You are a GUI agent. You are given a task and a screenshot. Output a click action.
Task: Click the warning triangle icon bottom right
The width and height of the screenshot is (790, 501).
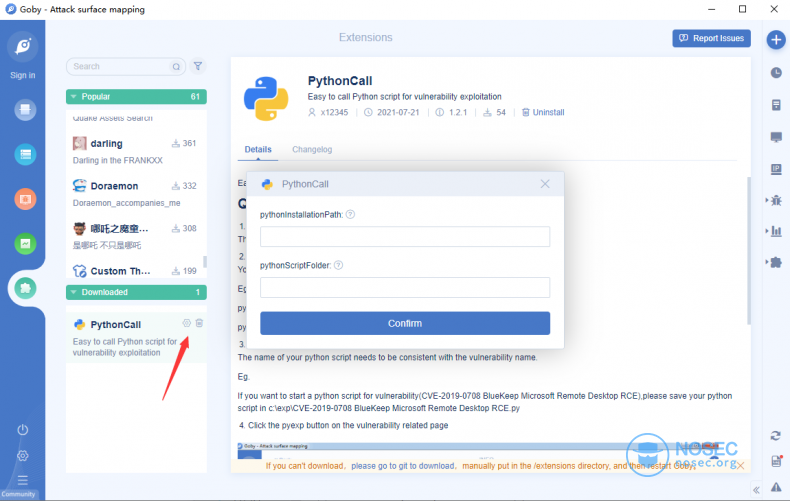pyautogui.click(x=776, y=487)
